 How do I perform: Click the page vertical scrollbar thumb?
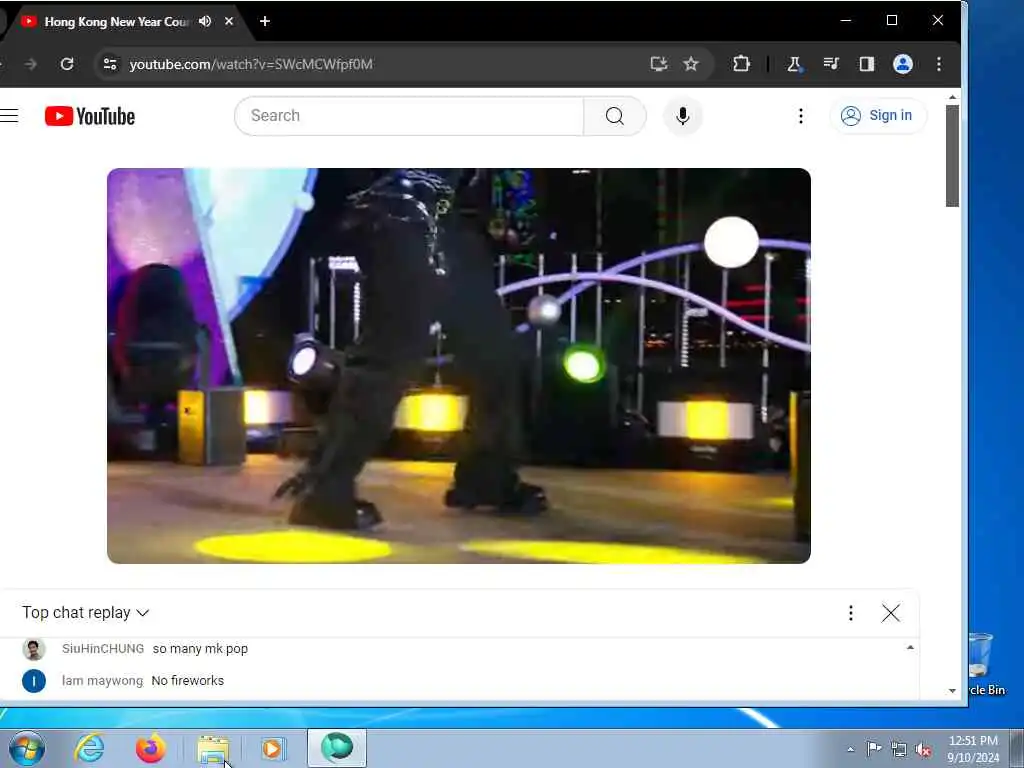pyautogui.click(x=952, y=155)
